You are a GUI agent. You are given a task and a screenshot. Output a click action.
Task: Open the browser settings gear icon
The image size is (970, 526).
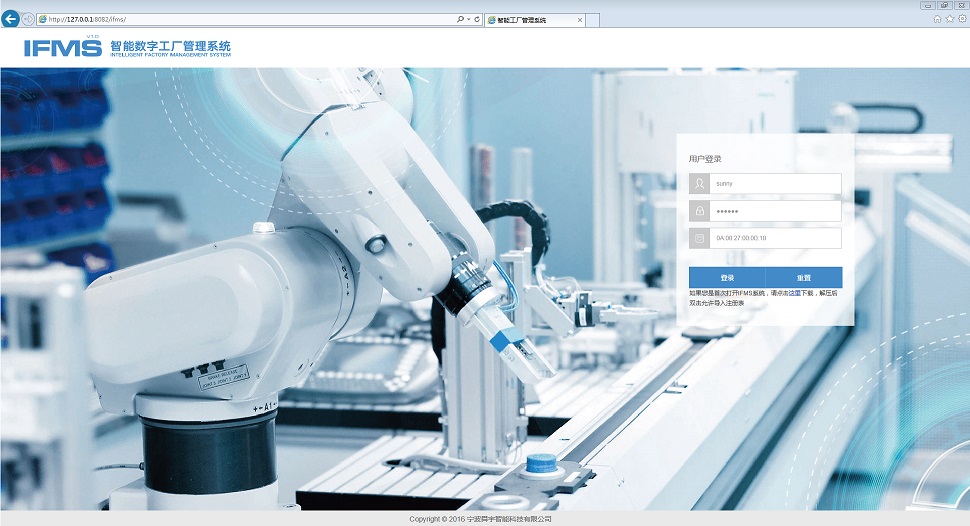tap(962, 18)
